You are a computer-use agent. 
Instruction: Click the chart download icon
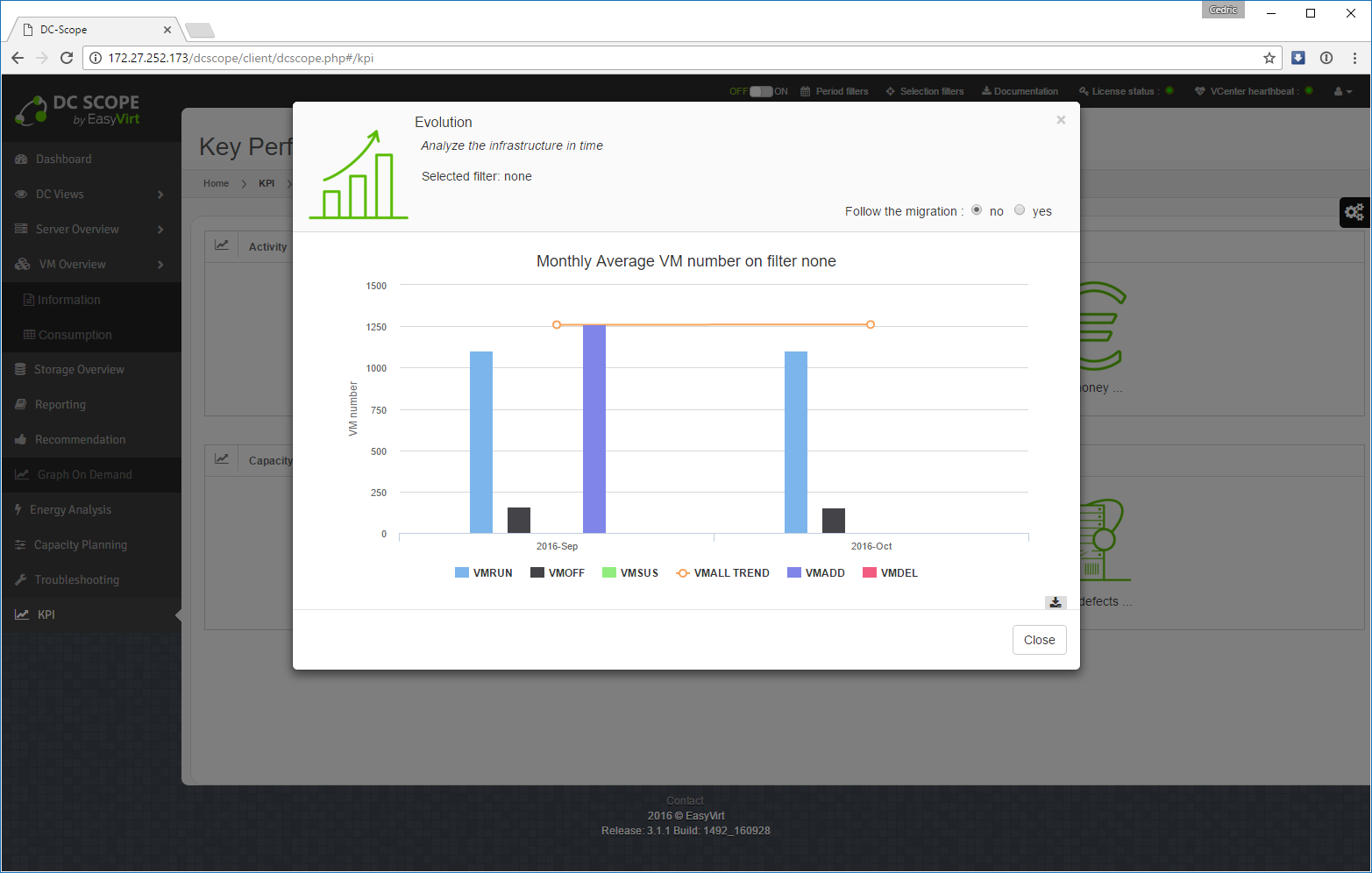coord(1056,602)
